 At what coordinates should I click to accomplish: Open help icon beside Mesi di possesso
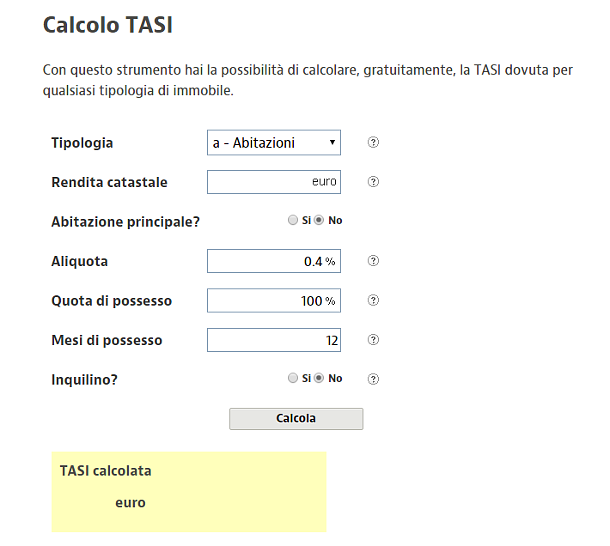pyautogui.click(x=374, y=340)
